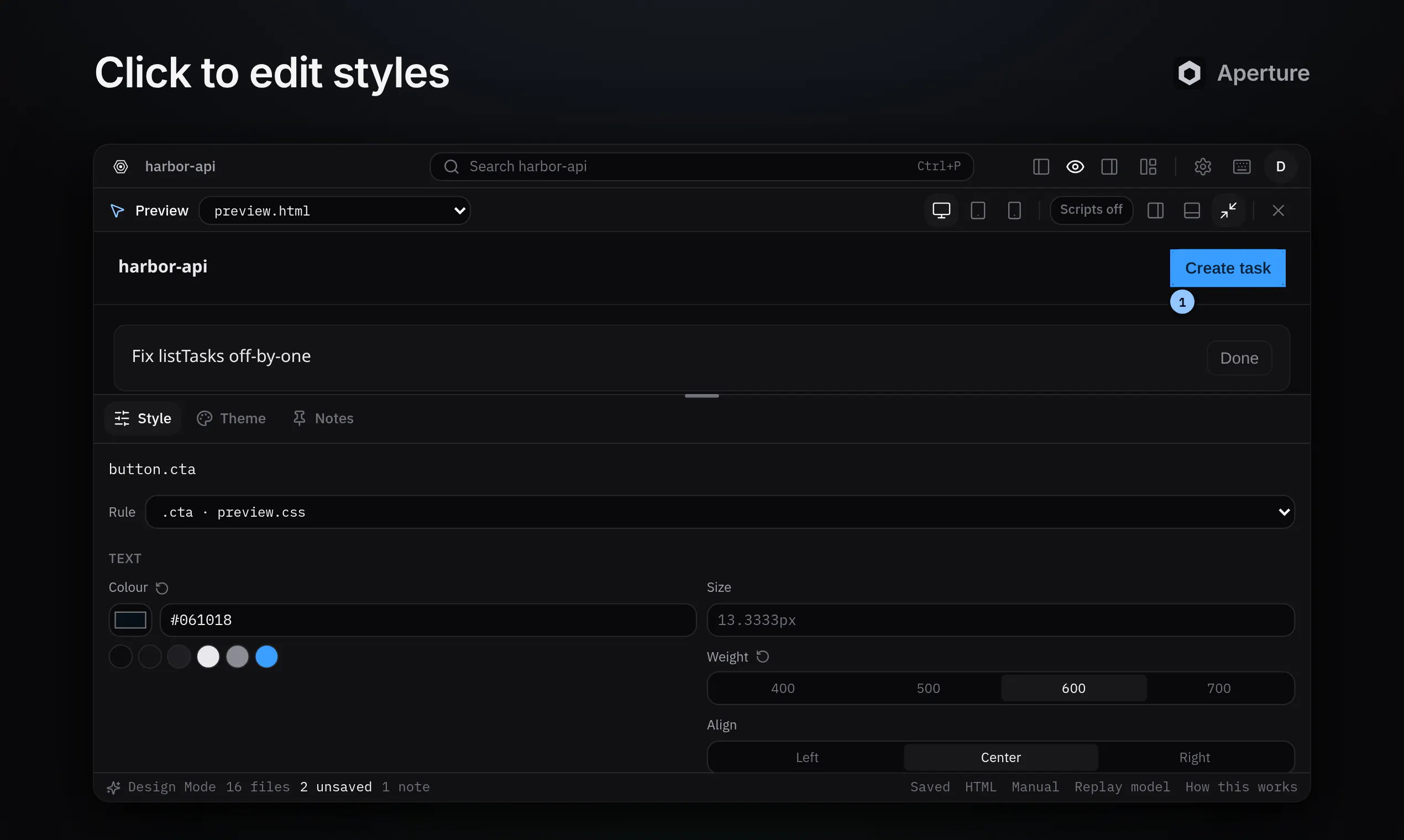This screenshot has width=1404, height=840.
Task: Select tablet viewport icon
Action: click(x=978, y=211)
